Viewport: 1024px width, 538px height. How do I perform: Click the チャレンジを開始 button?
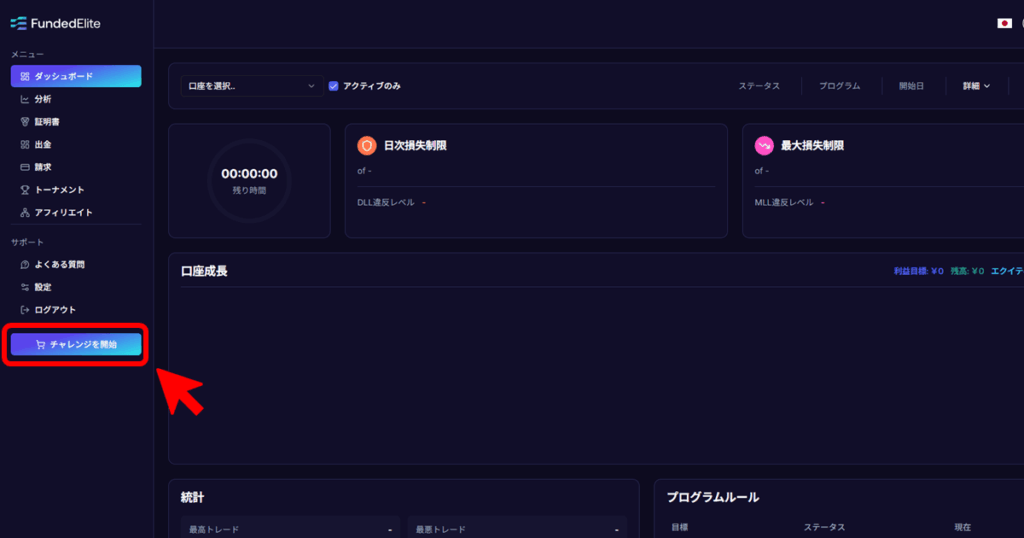coord(76,344)
